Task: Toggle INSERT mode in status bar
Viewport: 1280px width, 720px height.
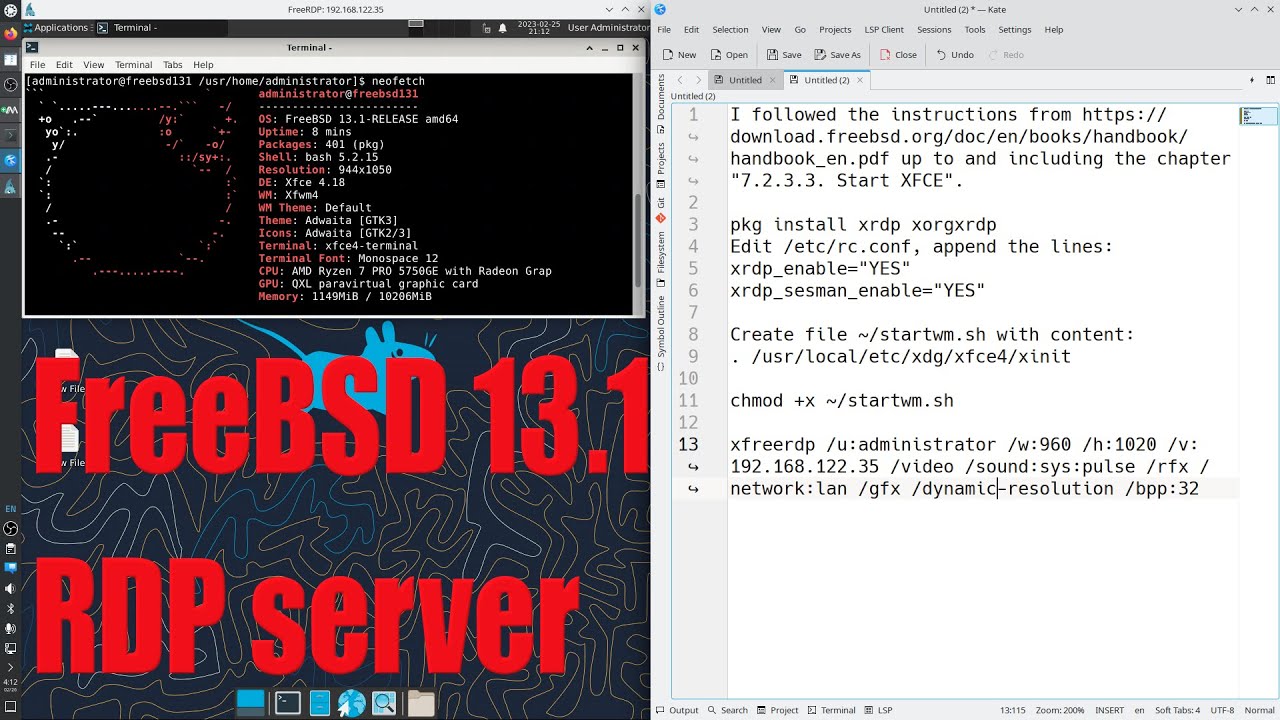Action: 1110,710
